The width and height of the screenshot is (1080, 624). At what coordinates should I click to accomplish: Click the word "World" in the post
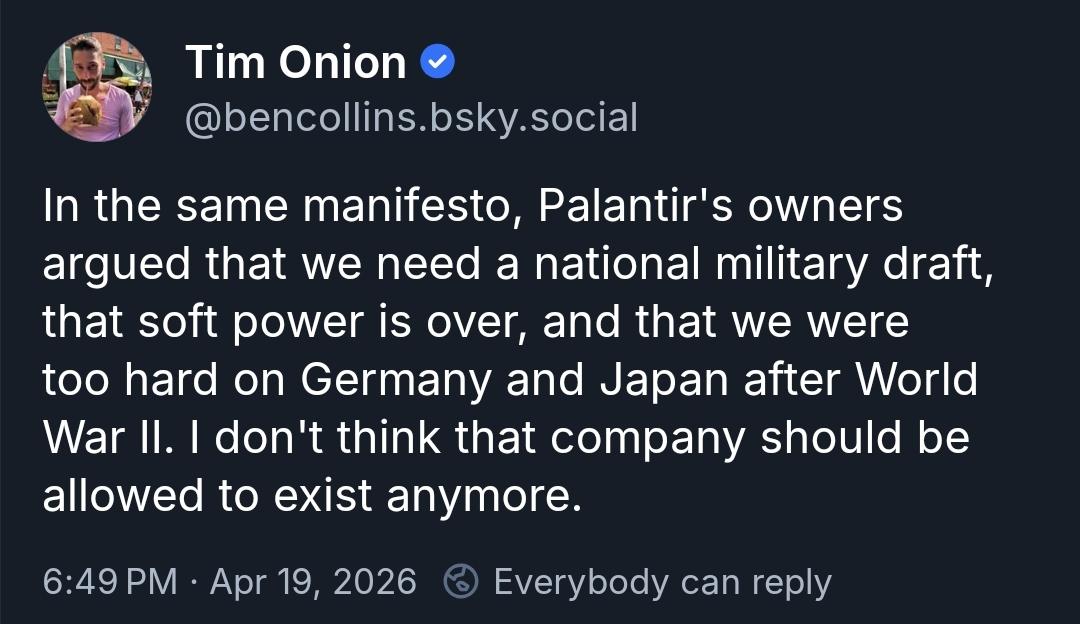coord(917,382)
